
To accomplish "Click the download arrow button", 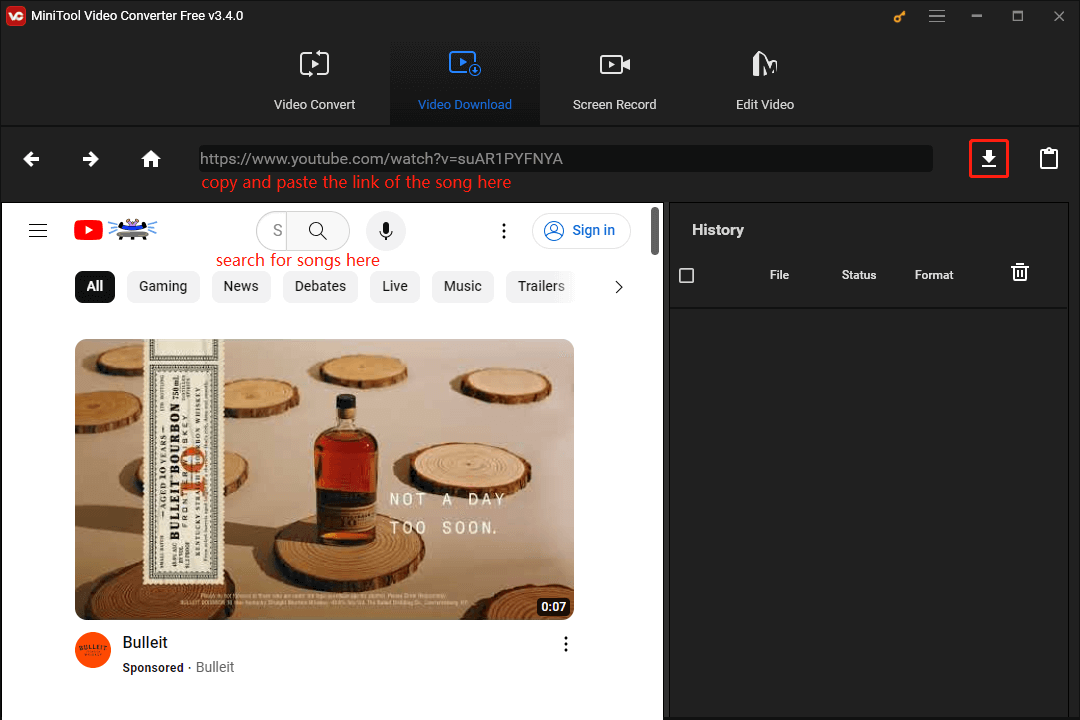I will point(988,158).
